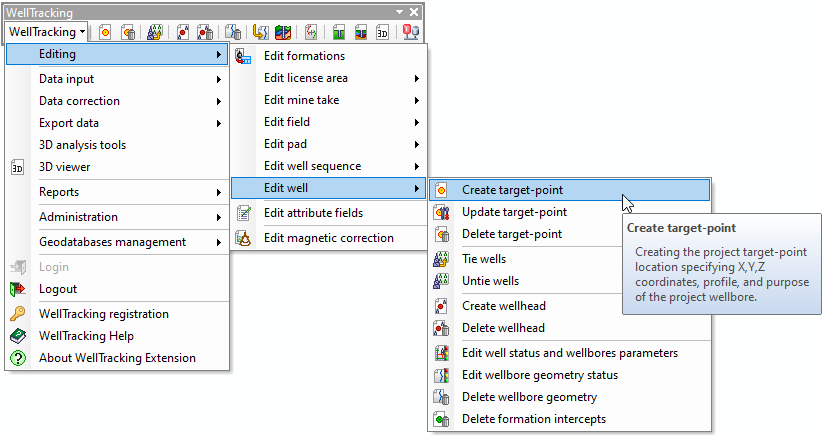Click Create wellhead icon in the toolbar
Viewport: 824px width, 435px height.
pyautogui.click(x=183, y=33)
